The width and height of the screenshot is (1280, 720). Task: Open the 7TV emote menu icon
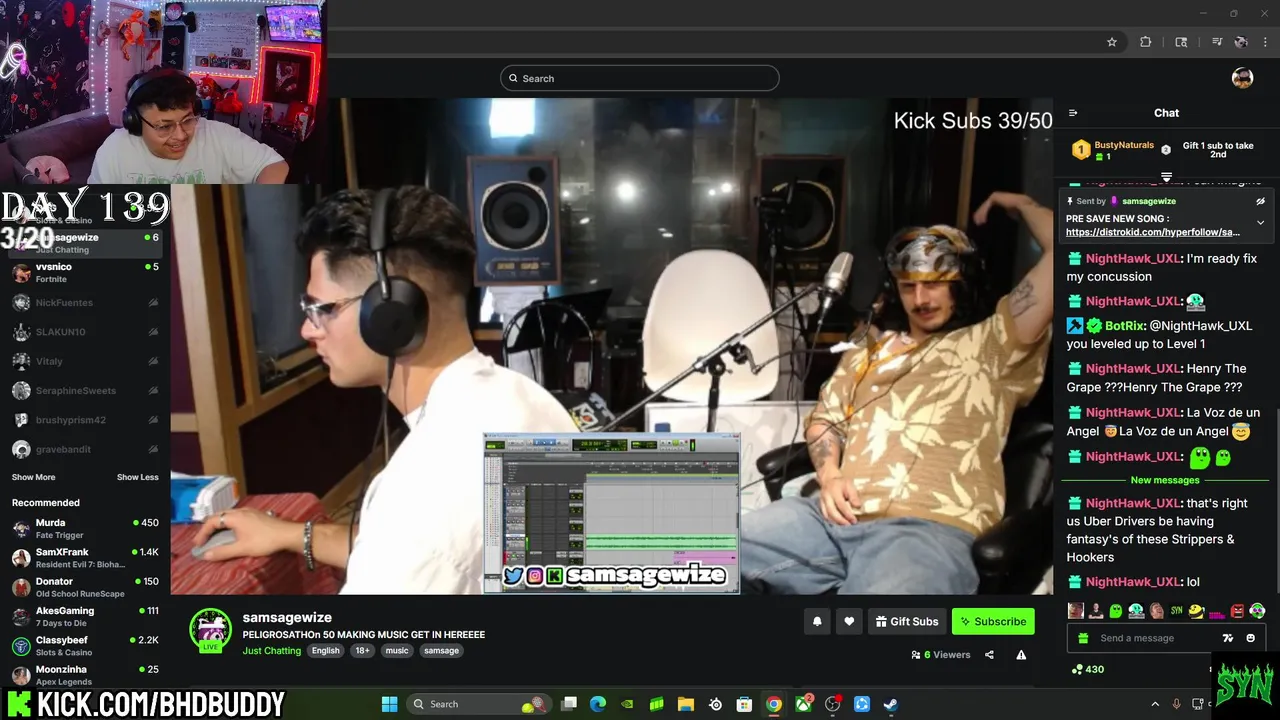pos(1228,638)
